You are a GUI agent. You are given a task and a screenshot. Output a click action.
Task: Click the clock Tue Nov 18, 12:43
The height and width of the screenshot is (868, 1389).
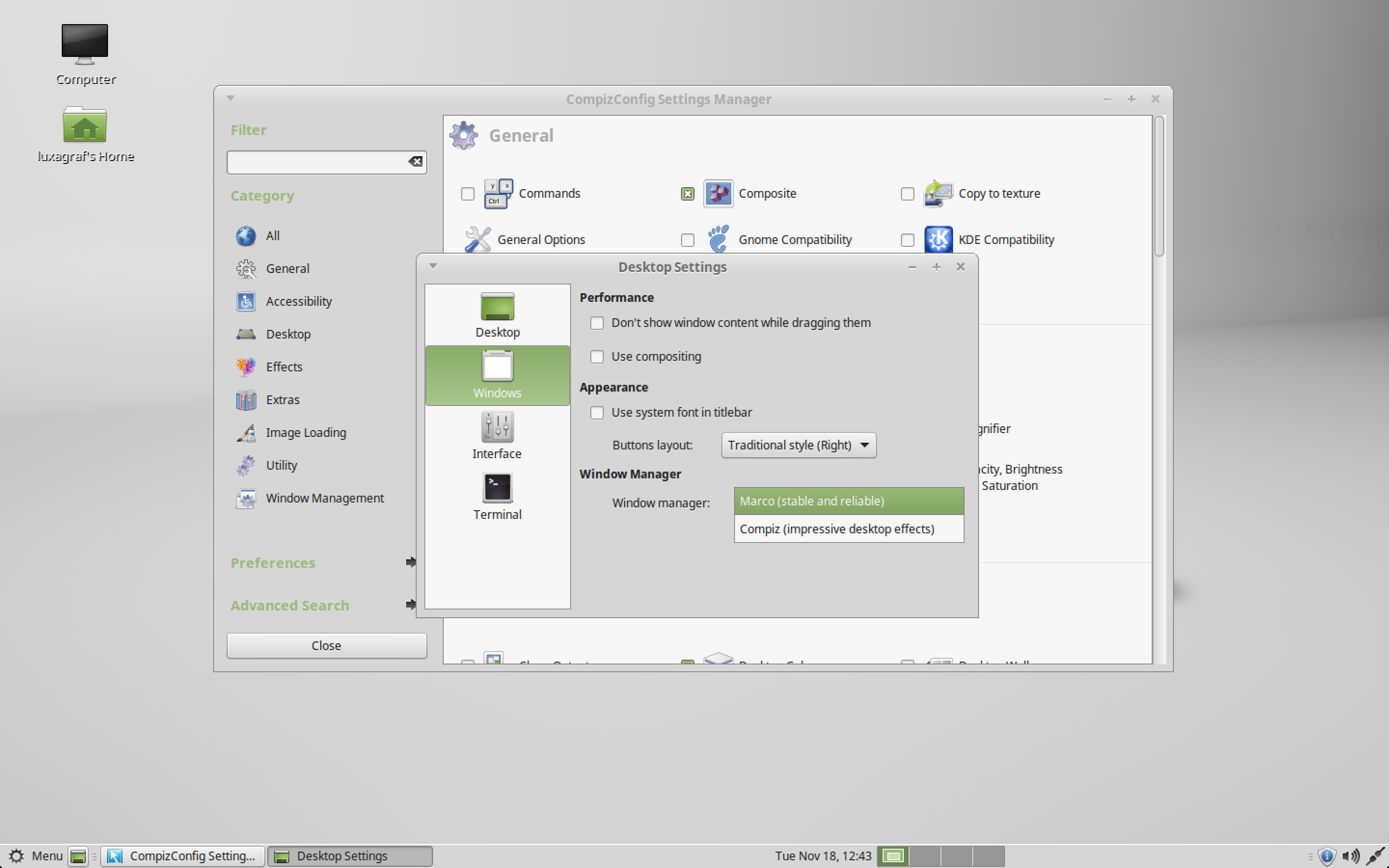click(823, 856)
